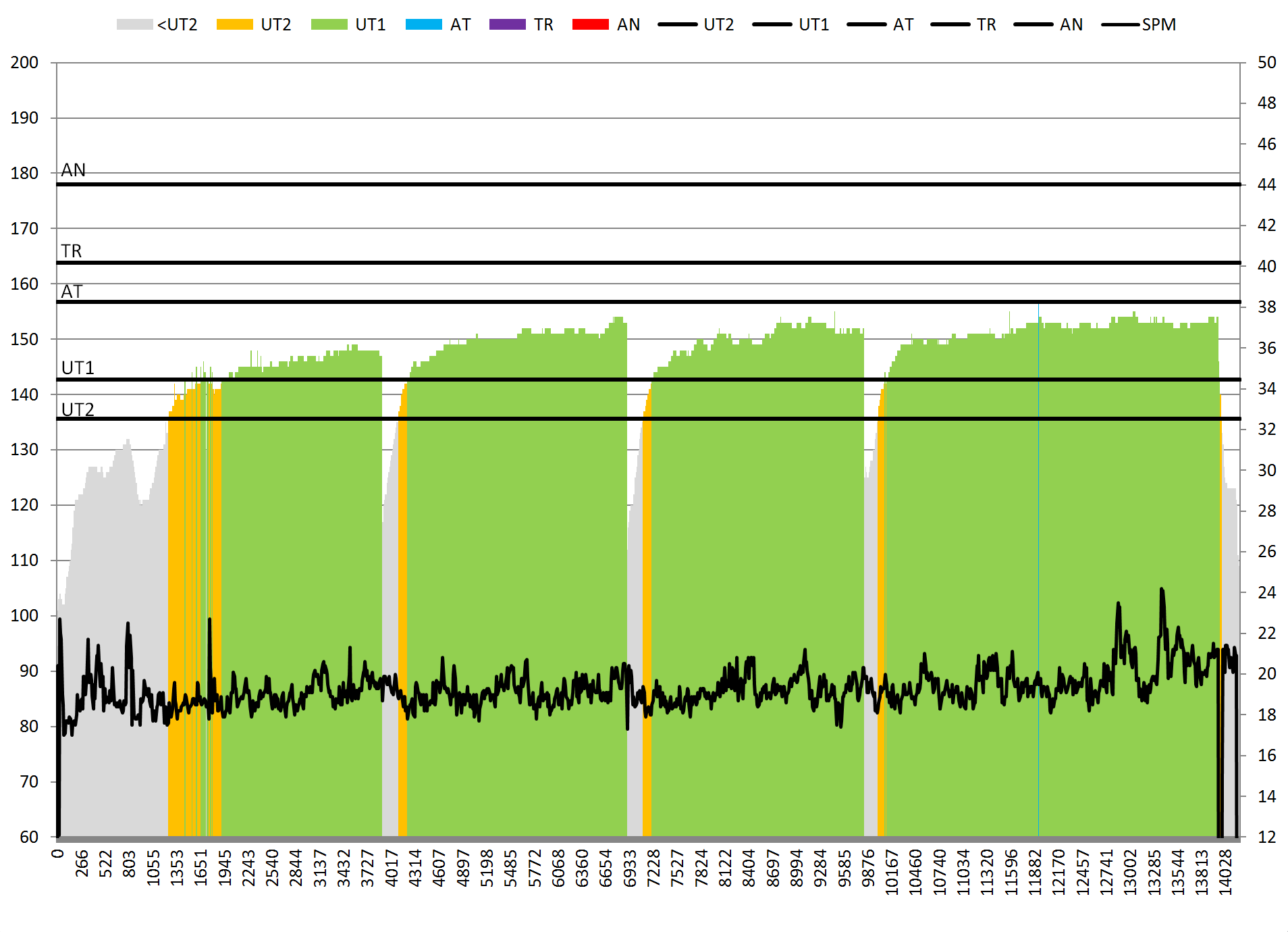Click the purple TR legend swatch
The height and width of the screenshot is (932, 1288).
pos(507,25)
